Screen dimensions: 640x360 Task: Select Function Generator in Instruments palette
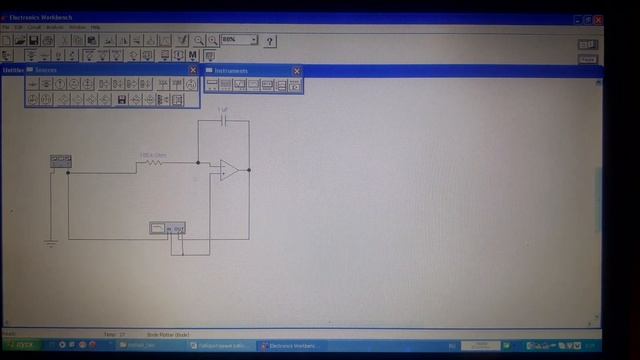[226, 85]
